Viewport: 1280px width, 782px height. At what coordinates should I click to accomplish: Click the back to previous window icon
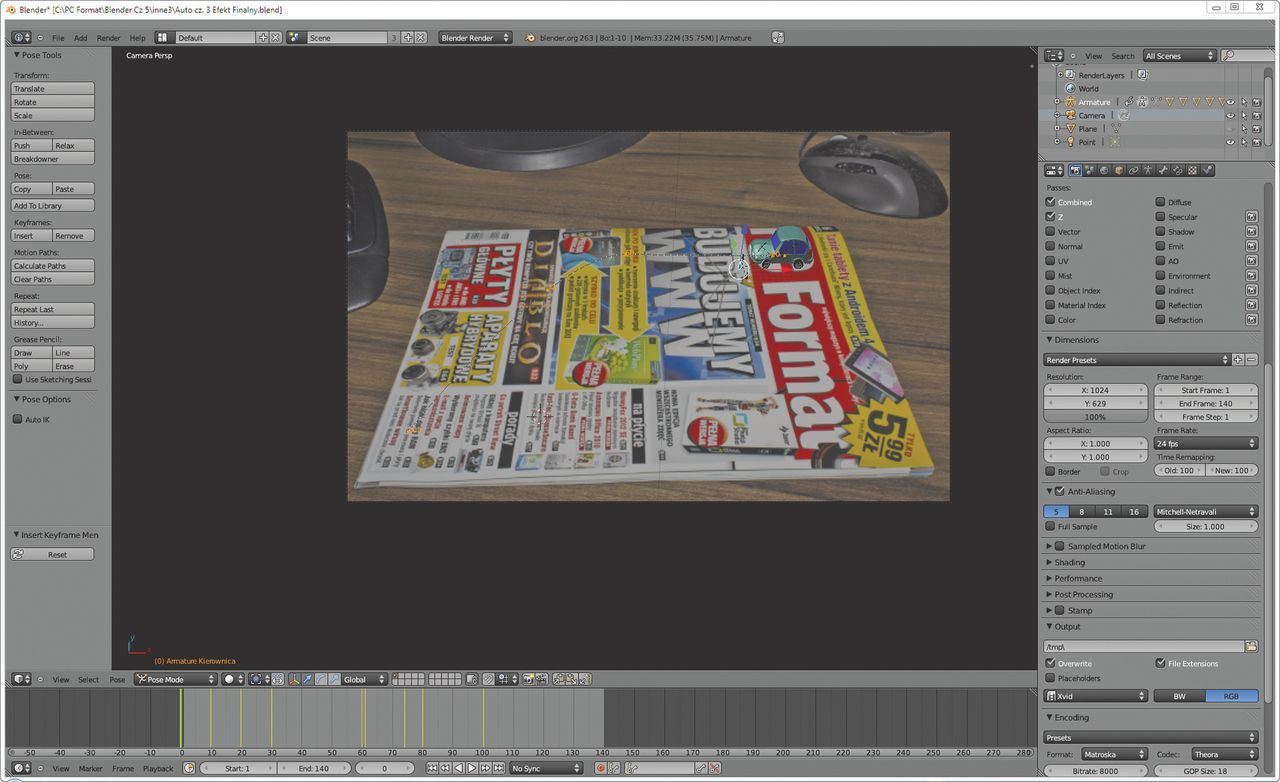[x=778, y=38]
